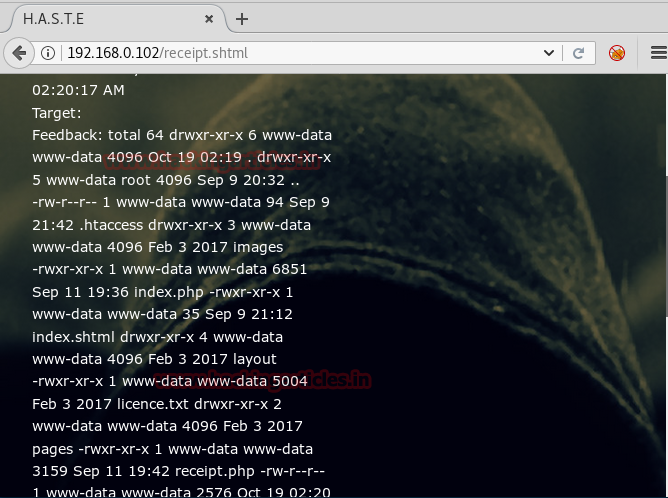Screen dimensions: 668x498
Task: Open a new tab with the plus button
Action: (x=242, y=19)
